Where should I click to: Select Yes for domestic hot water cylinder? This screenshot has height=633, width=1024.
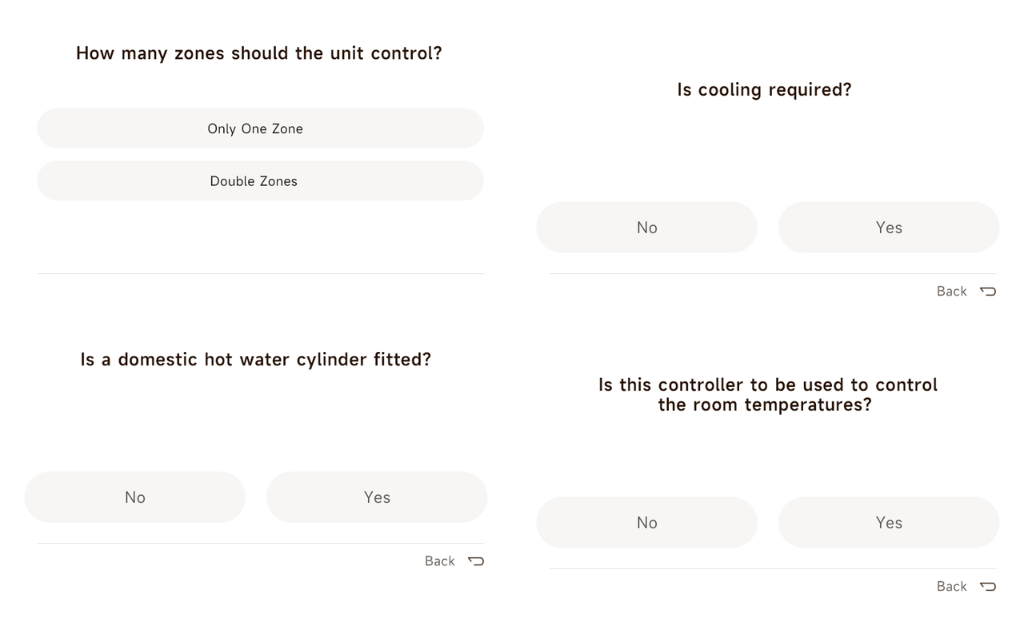[376, 497]
